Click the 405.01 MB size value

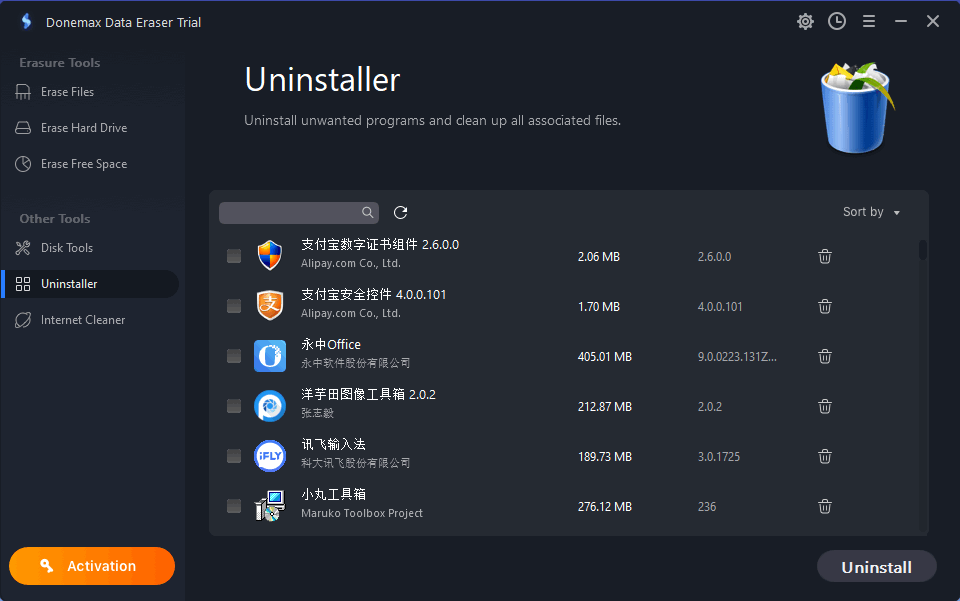pyautogui.click(x=605, y=357)
